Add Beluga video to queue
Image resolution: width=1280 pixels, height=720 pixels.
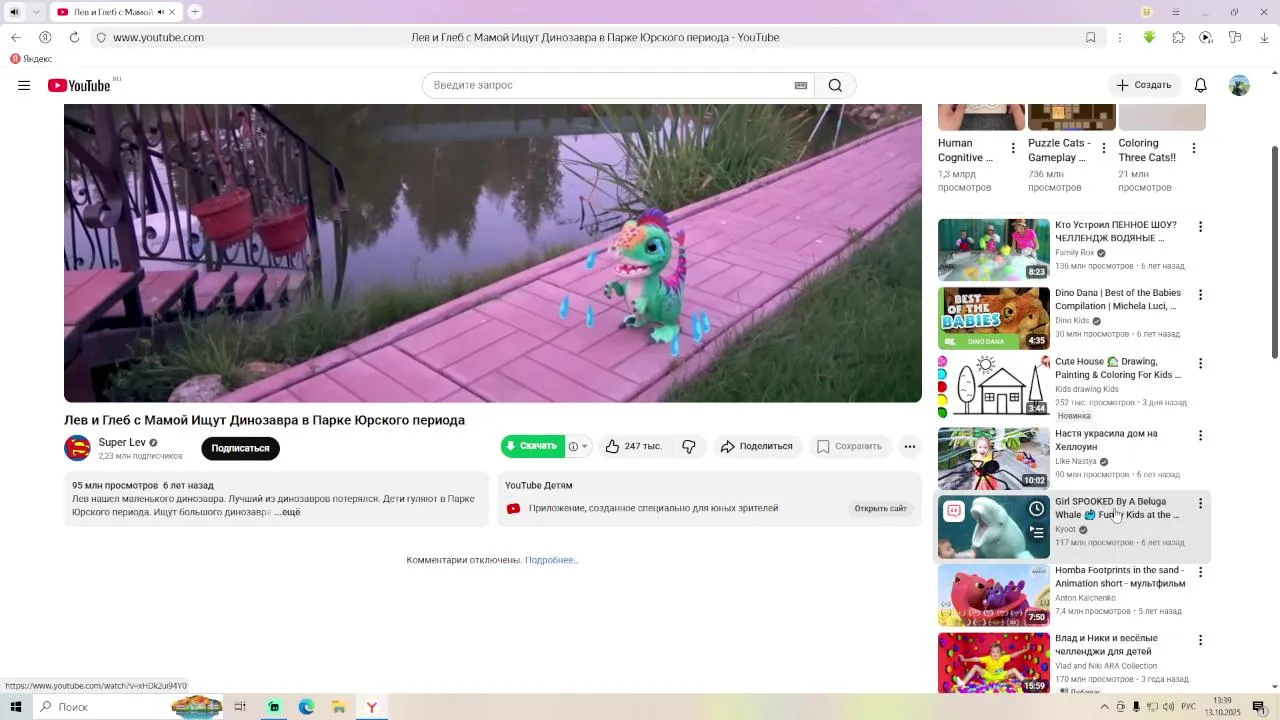click(1037, 532)
